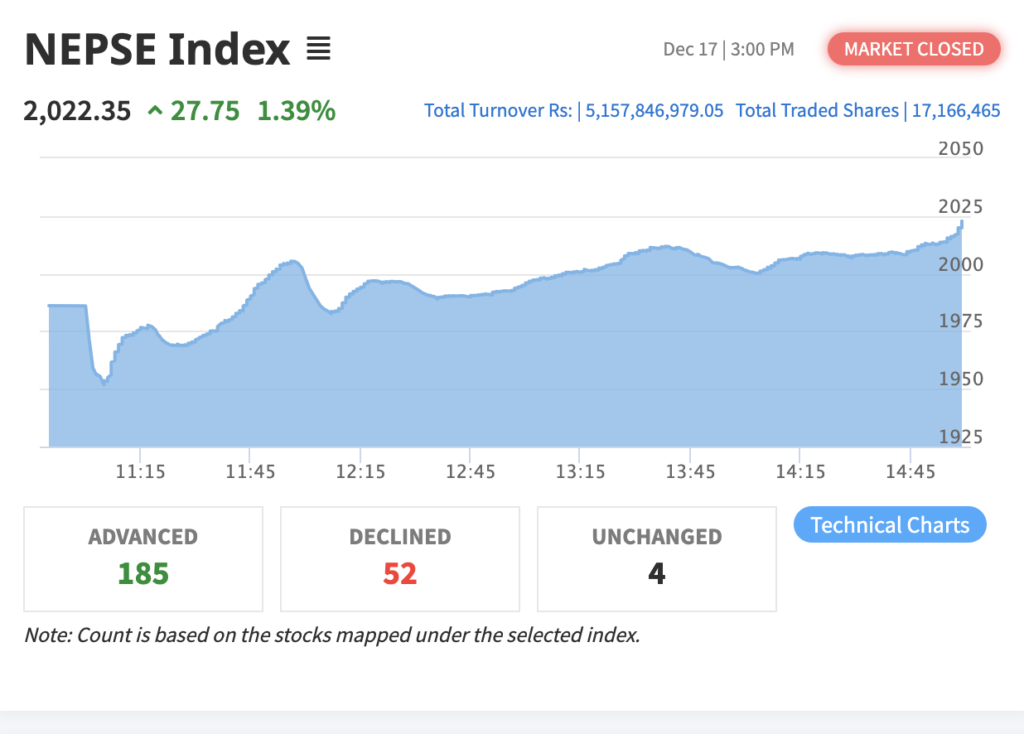Open the hamburger menu beside NEPSE Index

(x=318, y=48)
